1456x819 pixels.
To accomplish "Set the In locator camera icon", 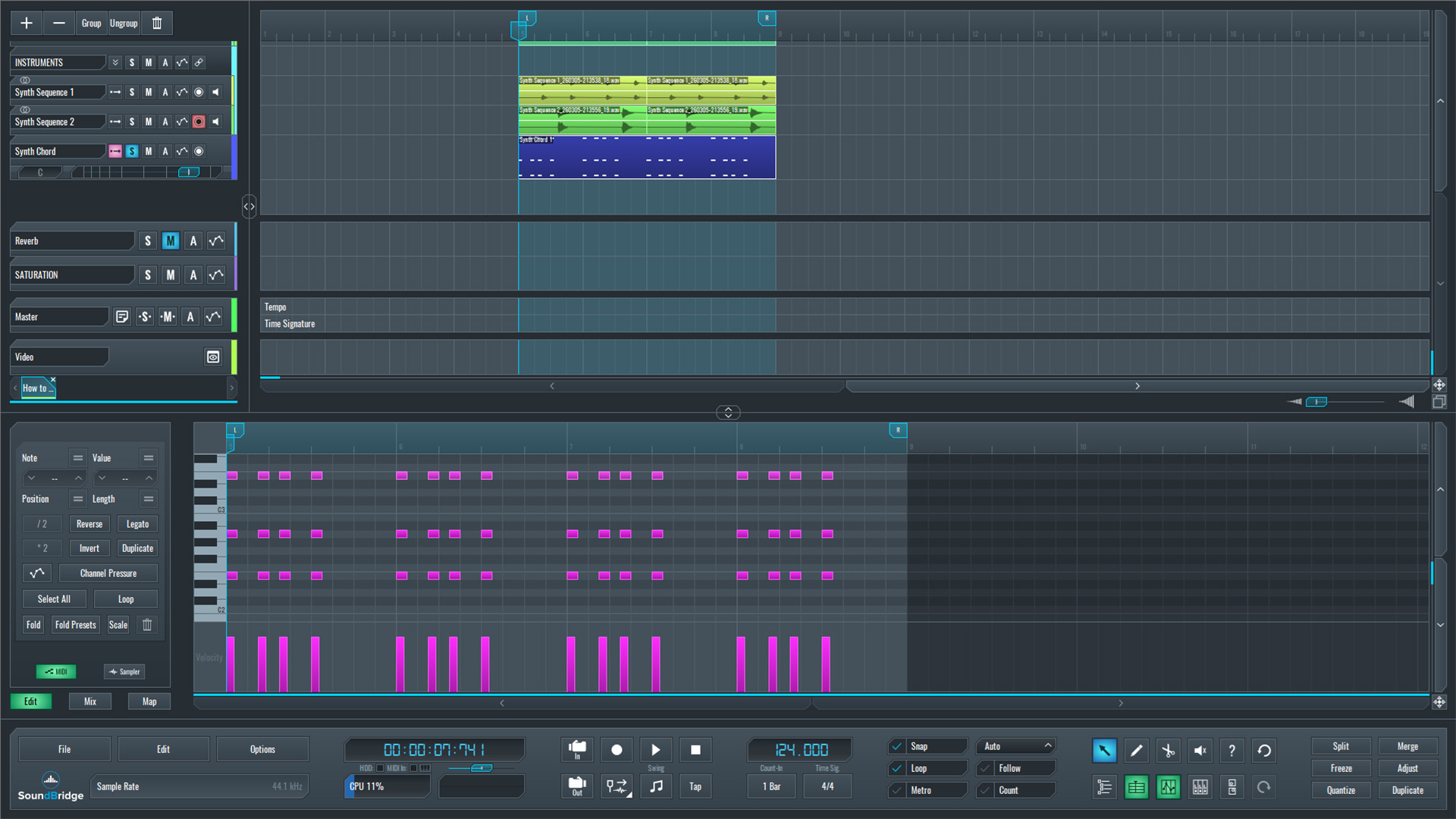I will (577, 750).
